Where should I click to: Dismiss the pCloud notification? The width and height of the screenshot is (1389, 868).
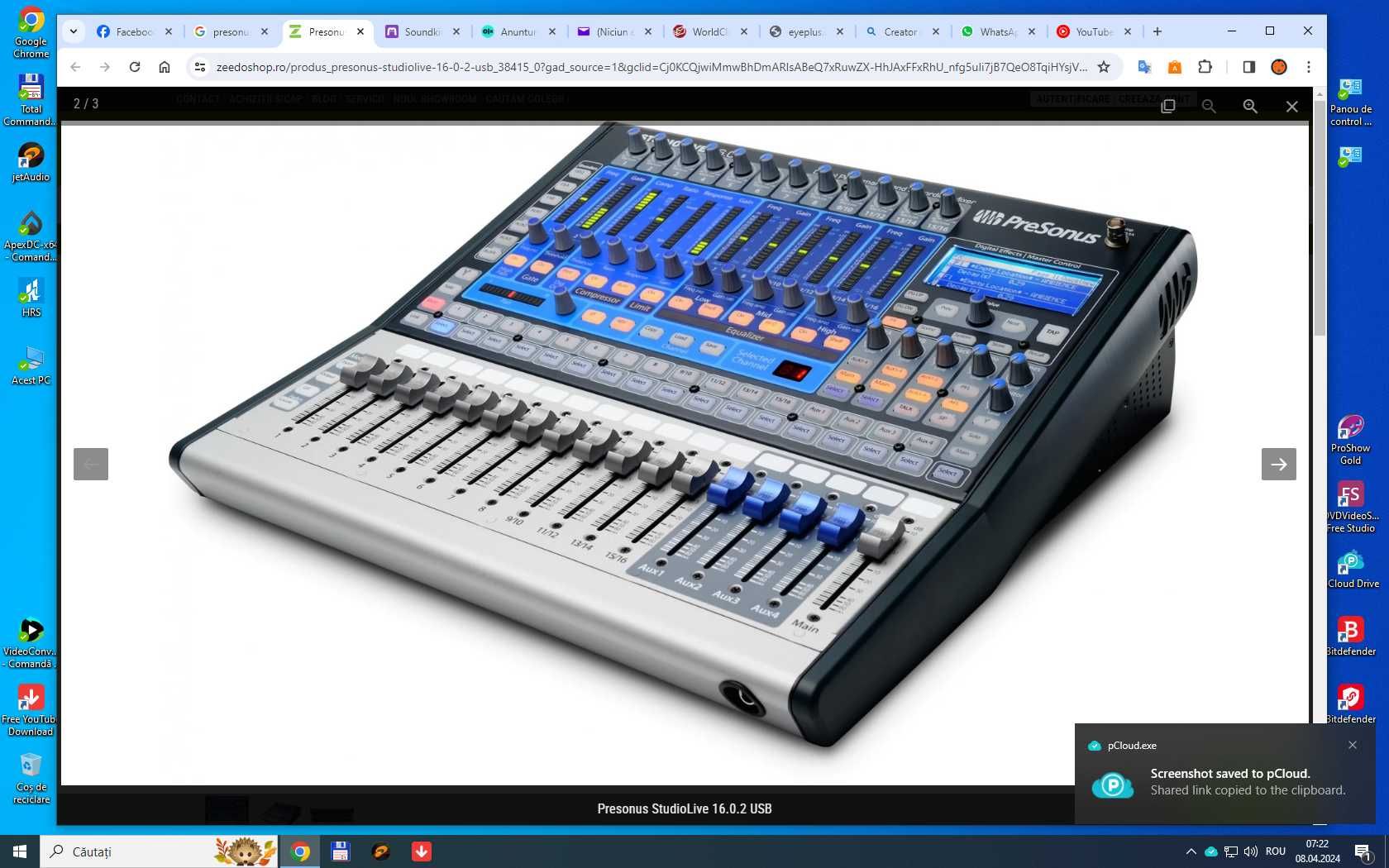pos(1353,745)
